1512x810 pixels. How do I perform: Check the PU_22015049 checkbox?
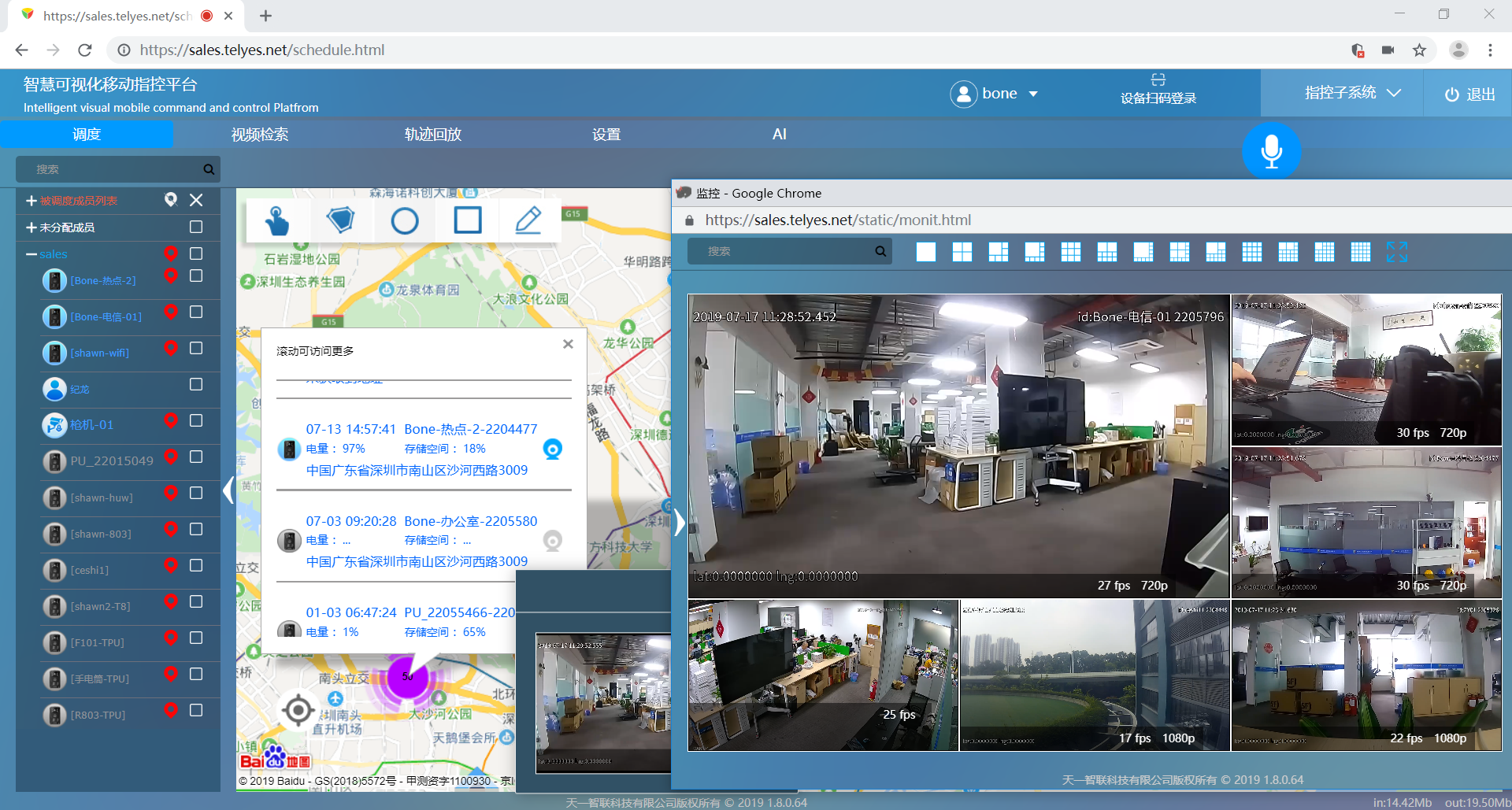click(196, 457)
